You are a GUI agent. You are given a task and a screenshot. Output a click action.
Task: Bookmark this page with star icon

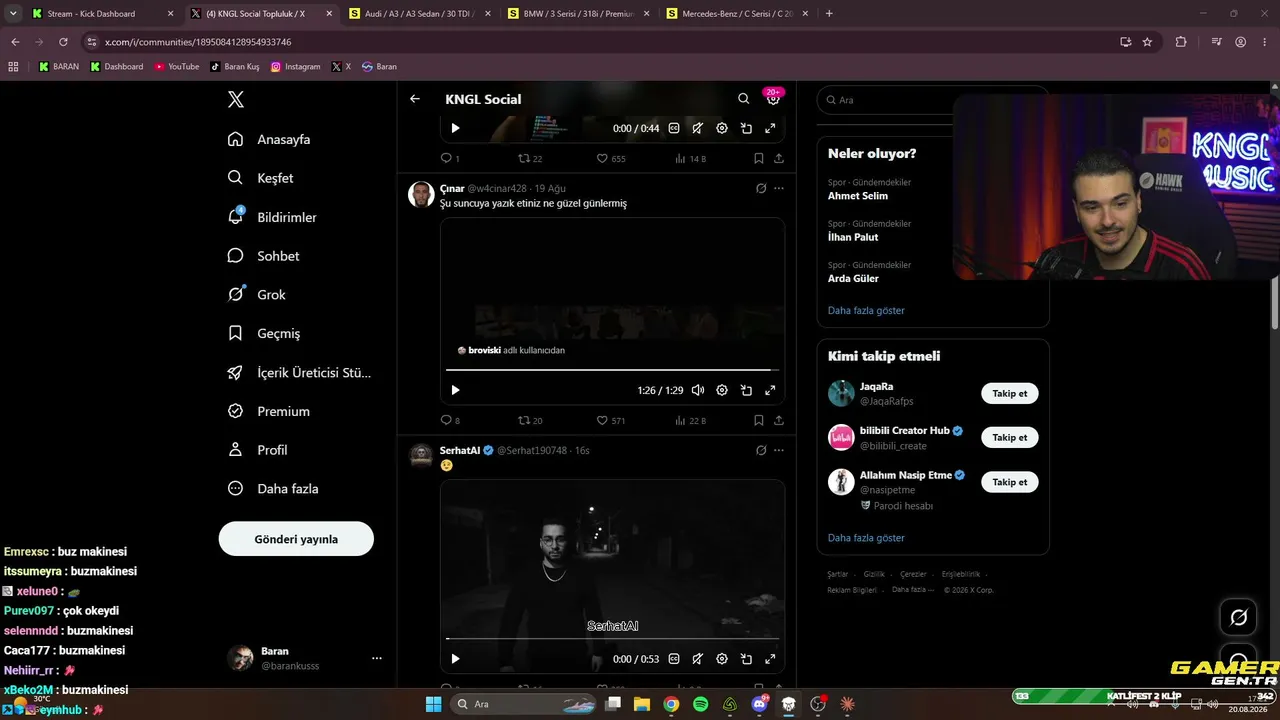point(1147,42)
